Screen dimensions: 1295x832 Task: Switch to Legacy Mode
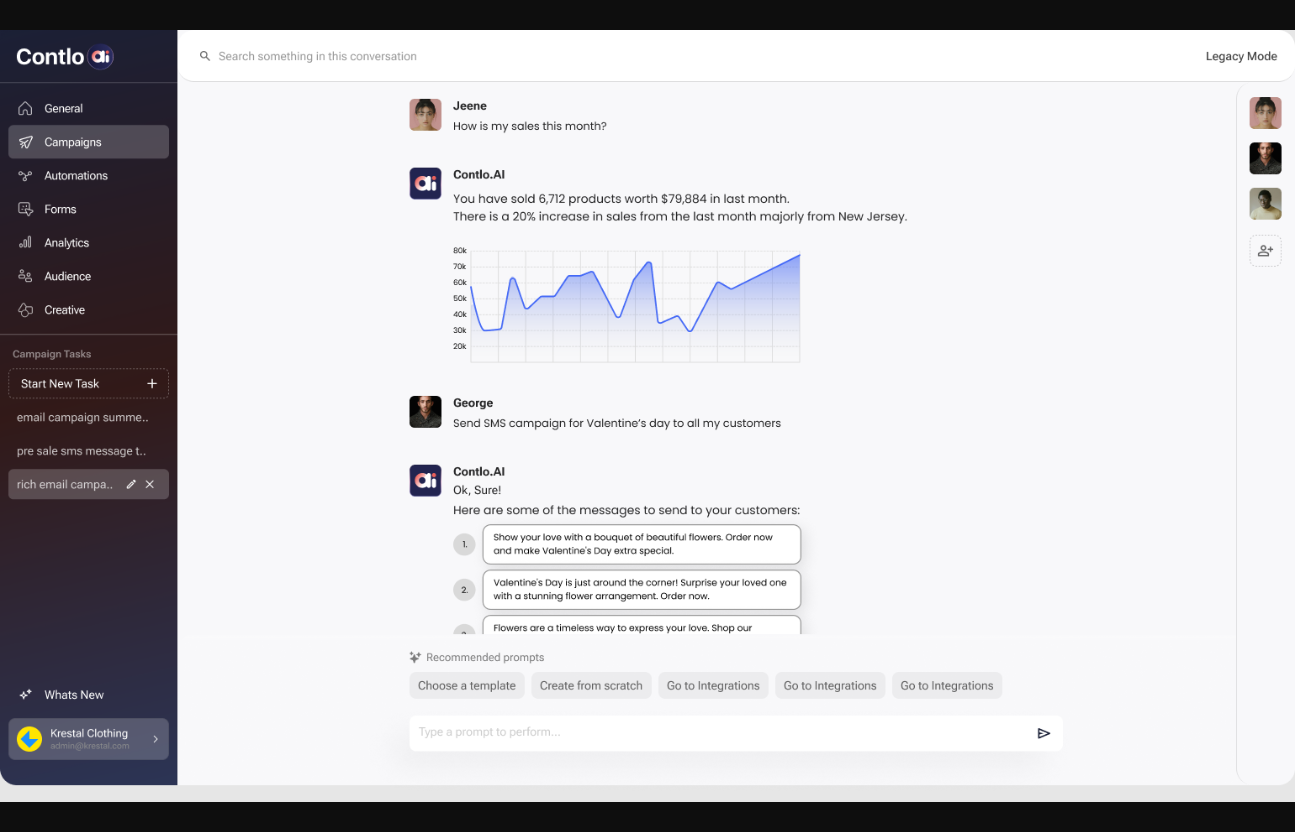pyautogui.click(x=1240, y=57)
